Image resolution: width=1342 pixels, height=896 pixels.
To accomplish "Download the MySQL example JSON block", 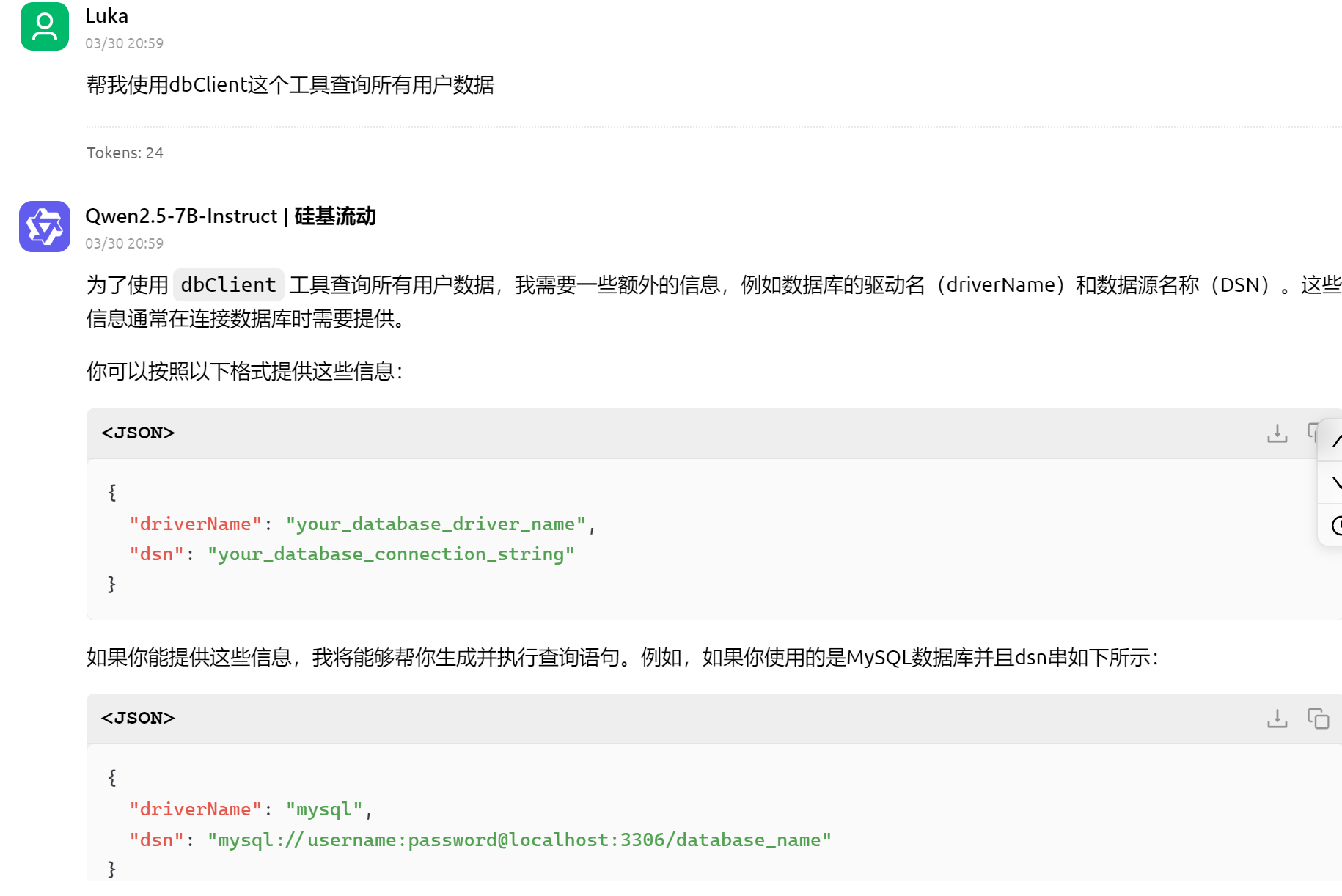I will pyautogui.click(x=1277, y=719).
